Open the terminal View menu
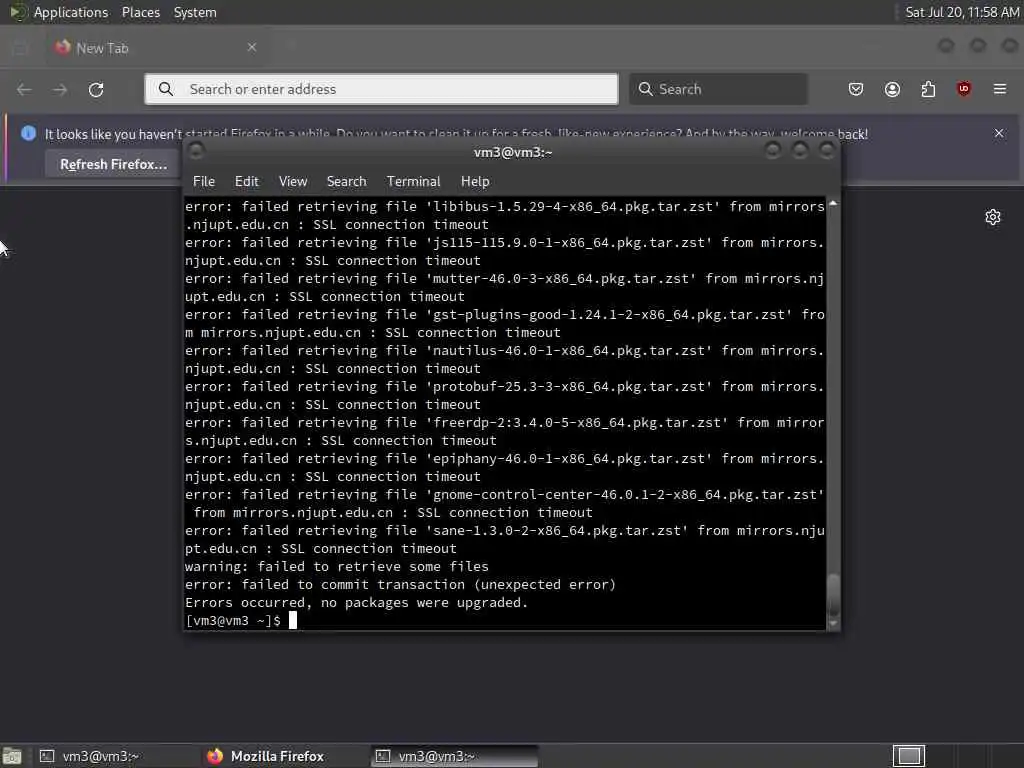The image size is (1024, 768). pyautogui.click(x=293, y=182)
